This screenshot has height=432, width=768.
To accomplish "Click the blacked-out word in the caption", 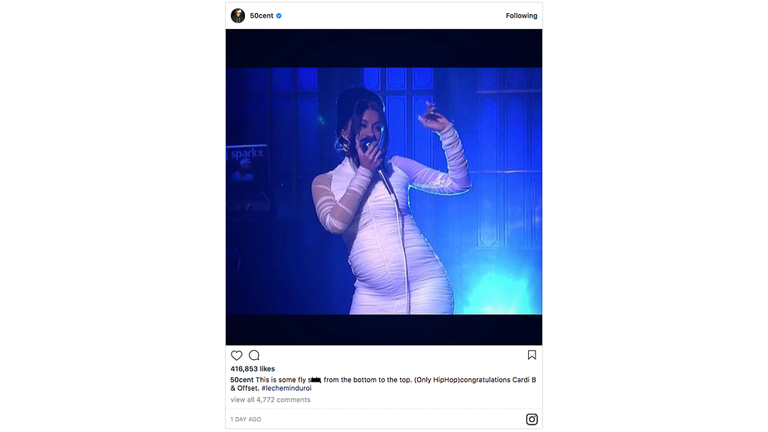I will point(315,380).
